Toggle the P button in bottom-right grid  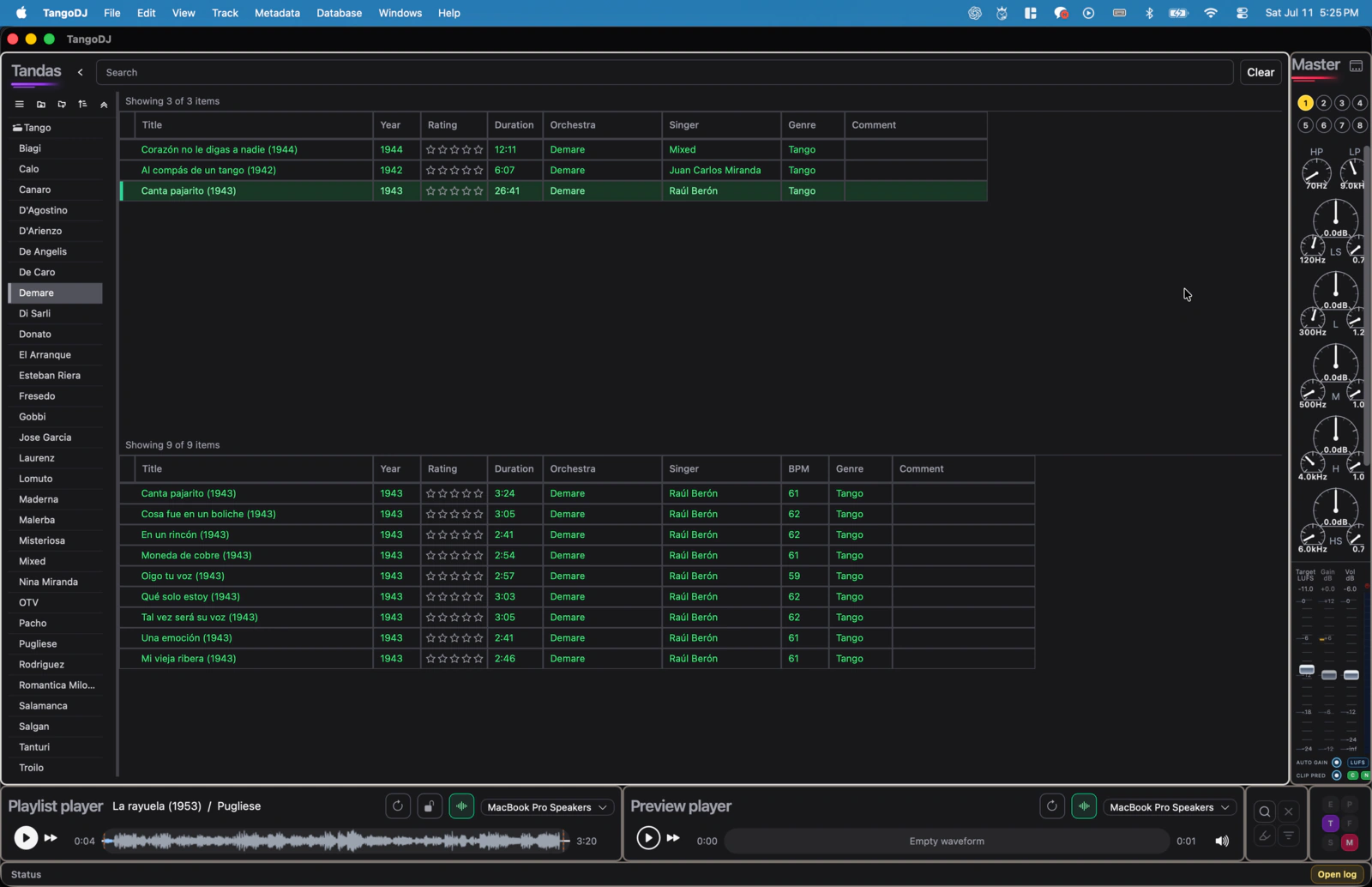(1349, 805)
